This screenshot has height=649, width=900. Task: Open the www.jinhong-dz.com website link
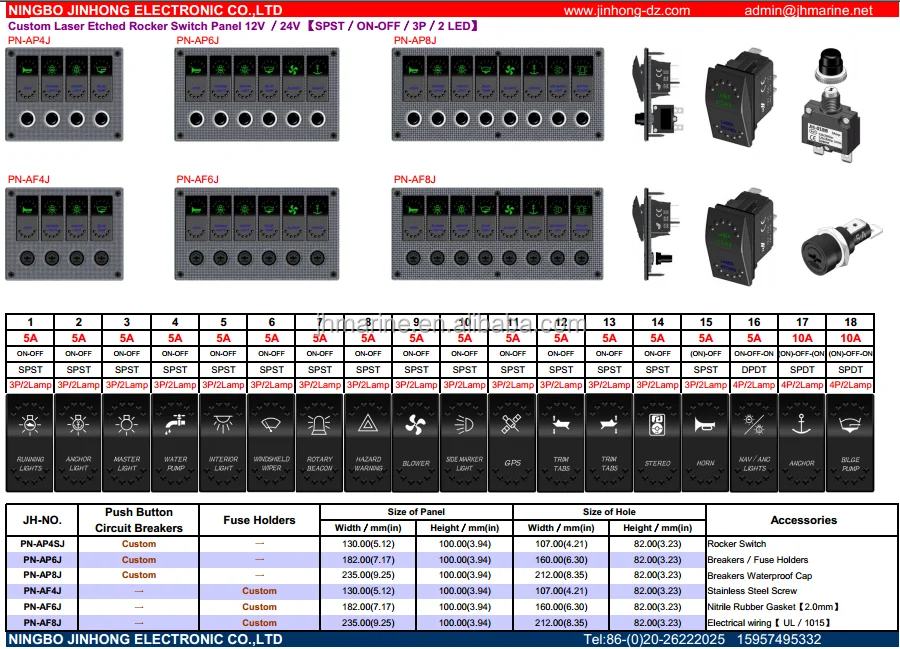pos(627,10)
